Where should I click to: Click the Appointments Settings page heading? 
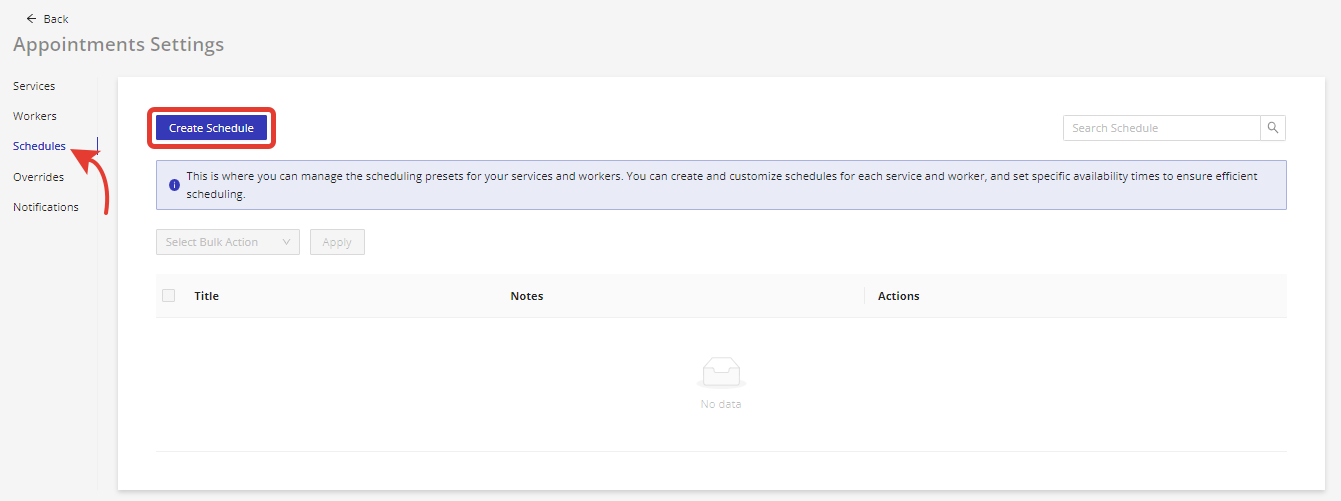point(118,44)
